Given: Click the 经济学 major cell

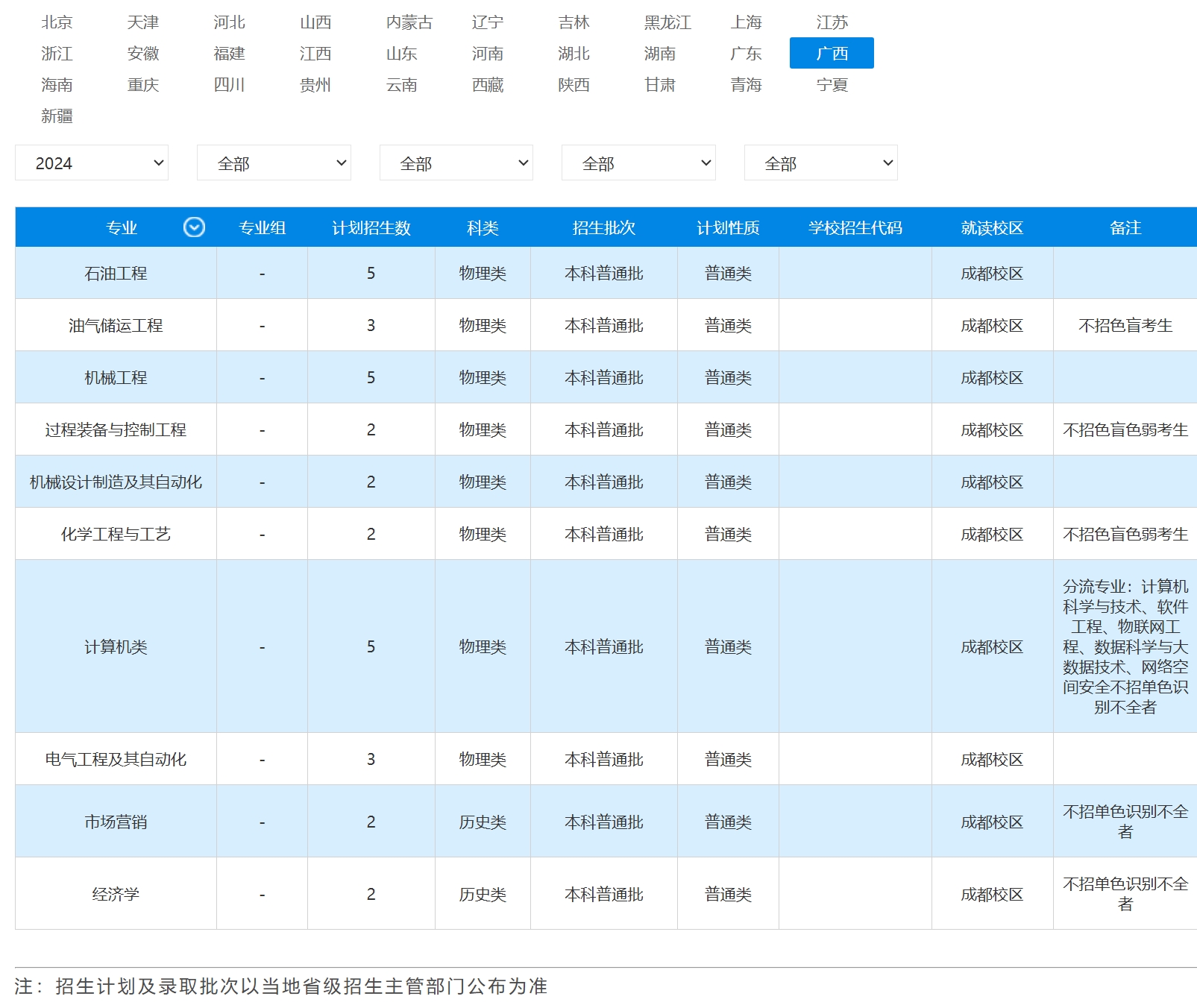Looking at the screenshot, I should tap(116, 894).
